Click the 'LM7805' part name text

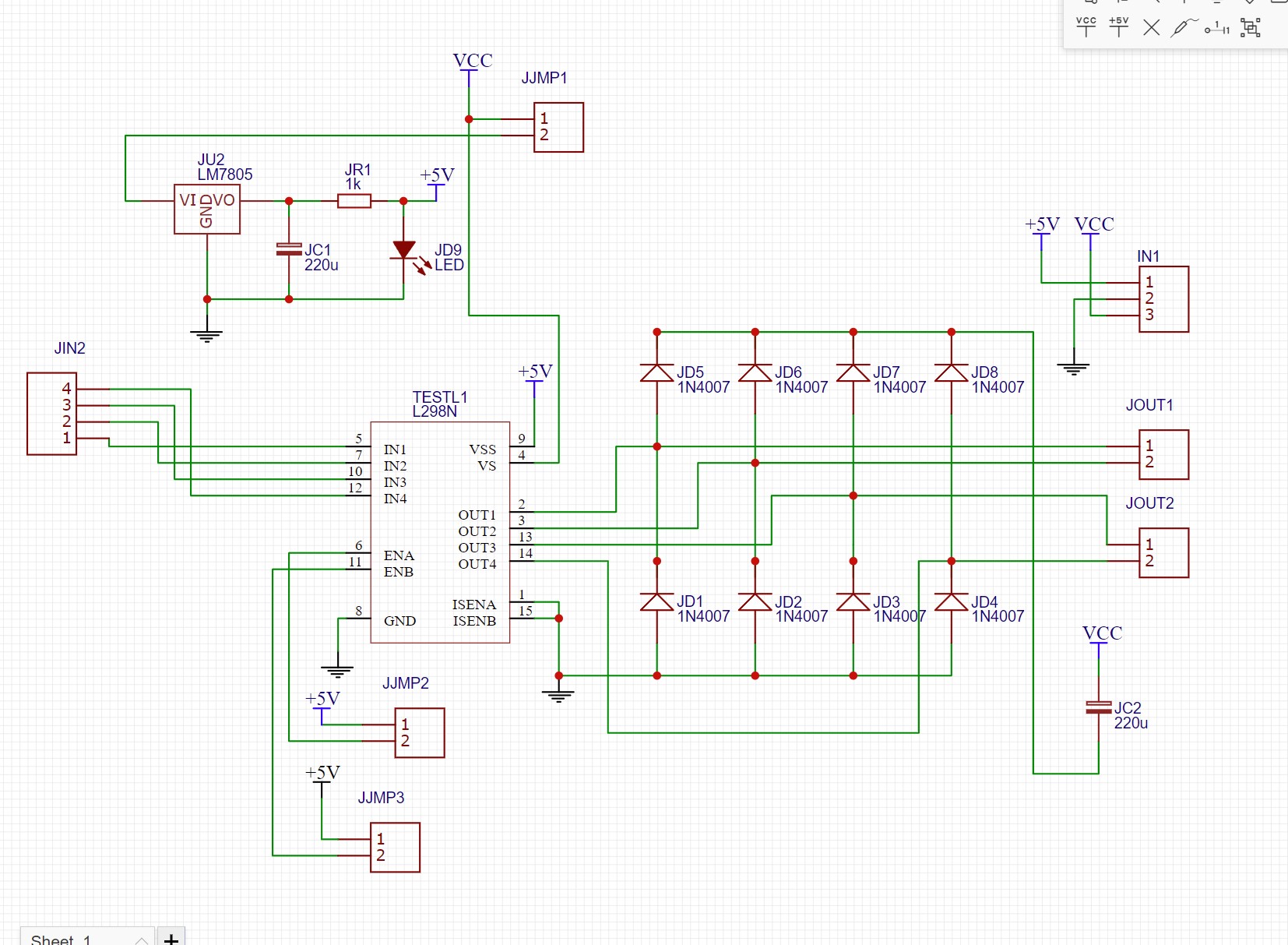pyautogui.click(x=225, y=175)
